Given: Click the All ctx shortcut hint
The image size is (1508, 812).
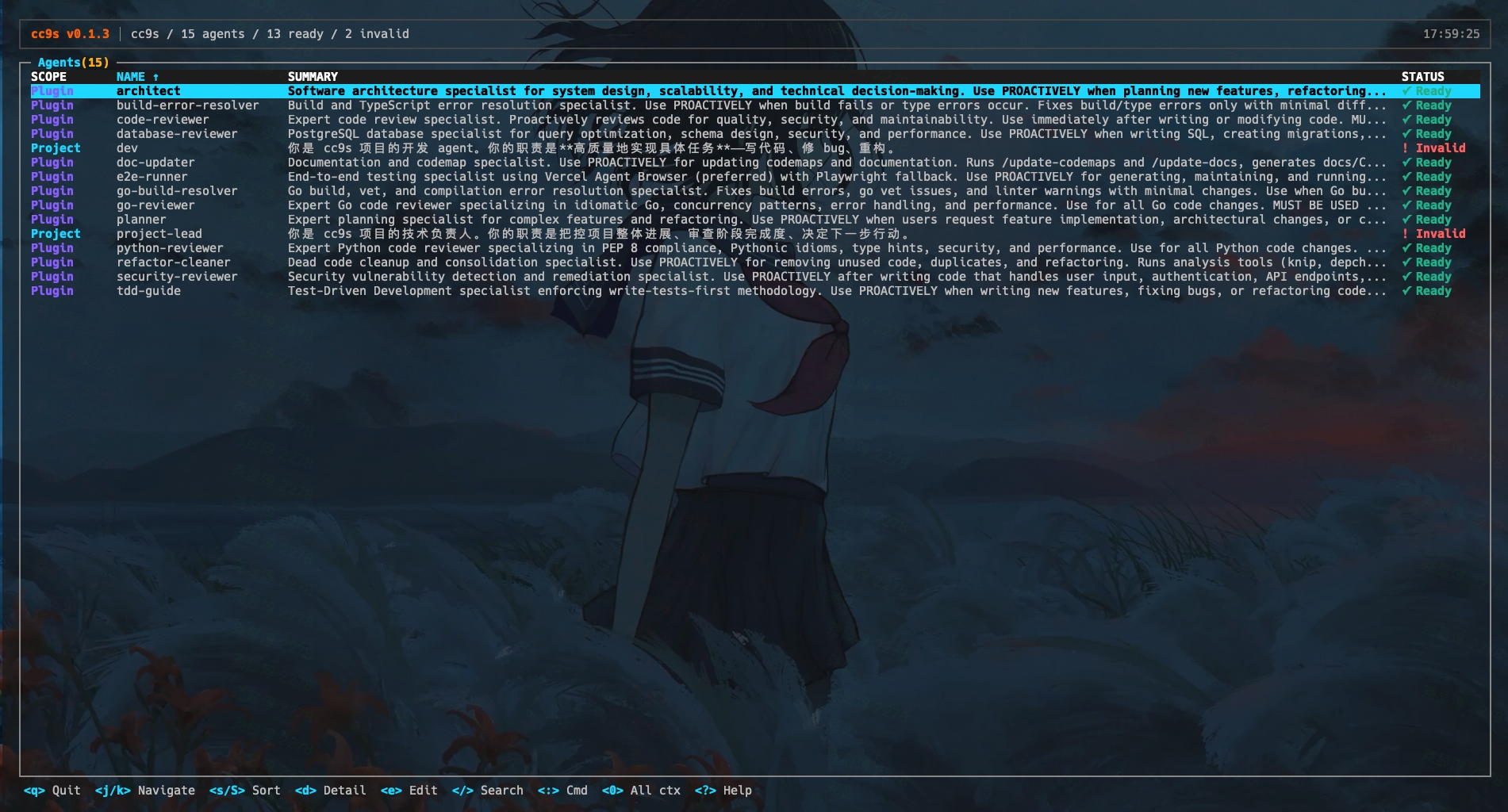Looking at the screenshot, I should tap(642, 791).
